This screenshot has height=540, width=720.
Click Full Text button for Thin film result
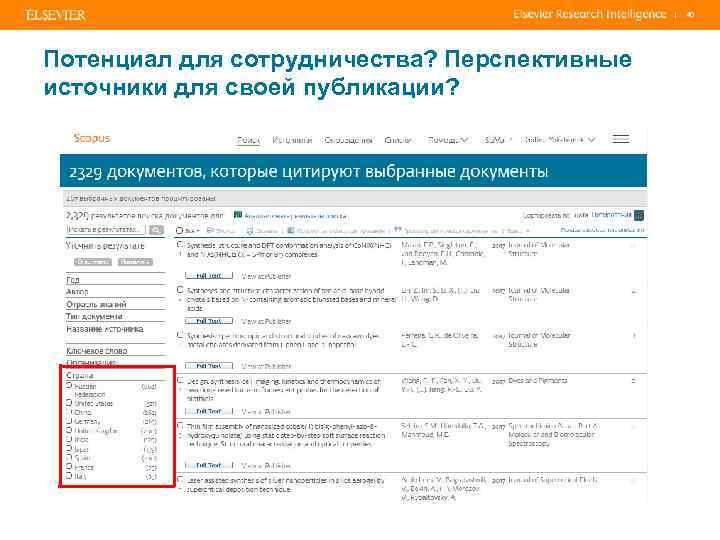tap(208, 465)
